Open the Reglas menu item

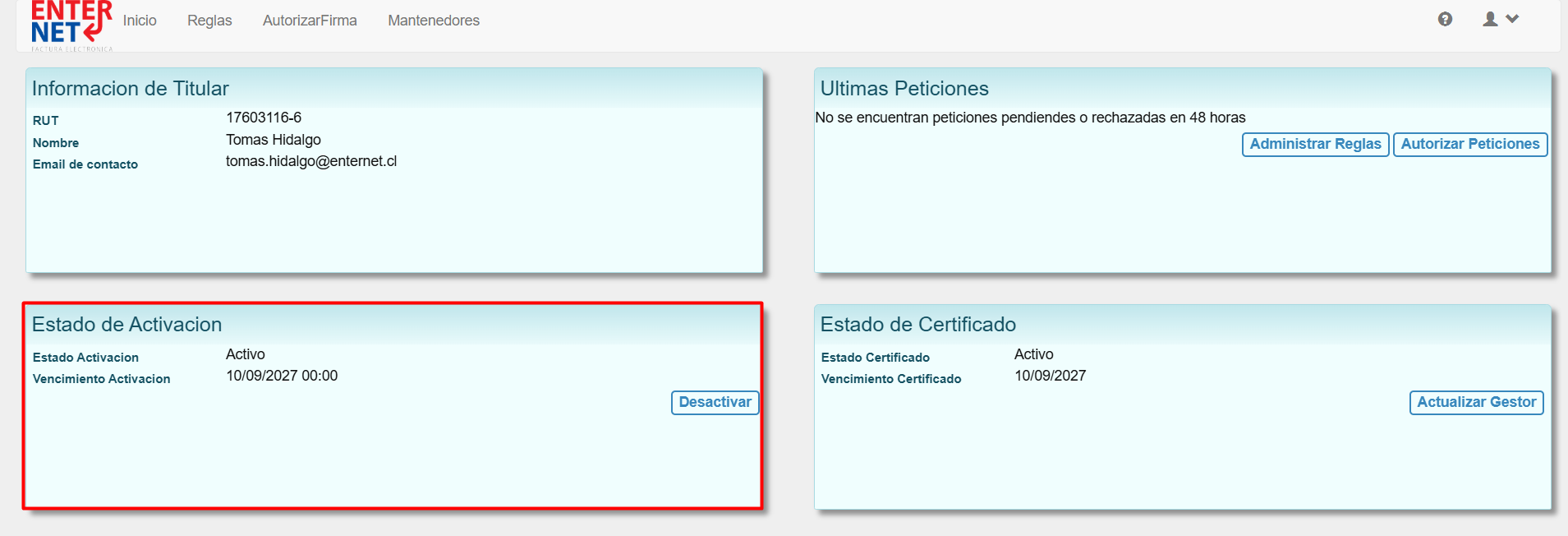coord(209,21)
